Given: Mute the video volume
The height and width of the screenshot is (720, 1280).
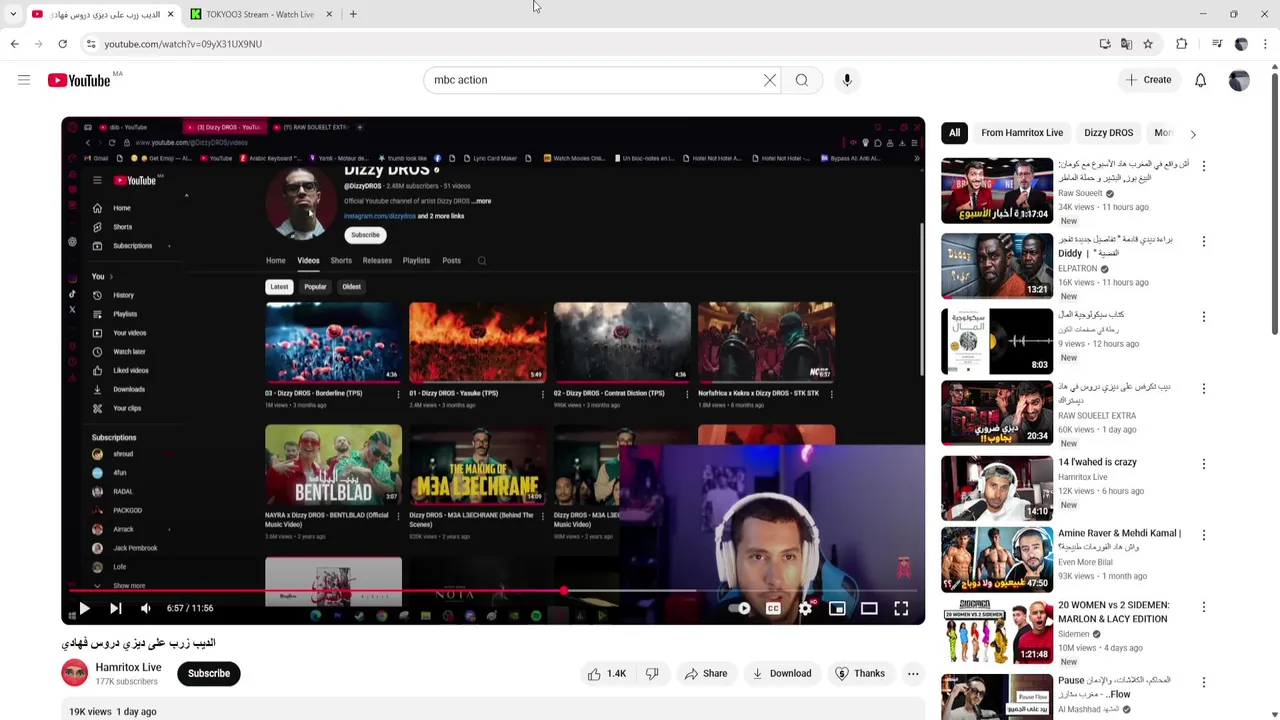Looking at the screenshot, I should coord(146,608).
